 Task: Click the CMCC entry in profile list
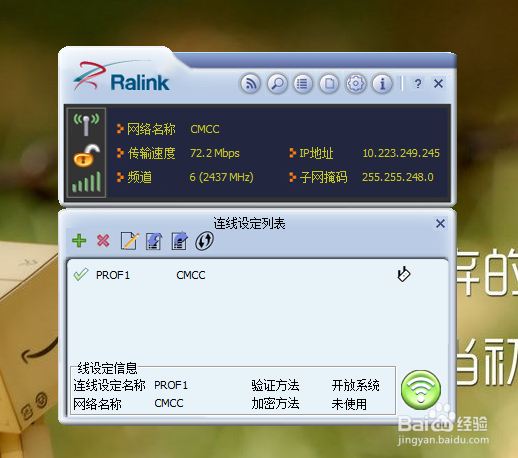coord(191,275)
